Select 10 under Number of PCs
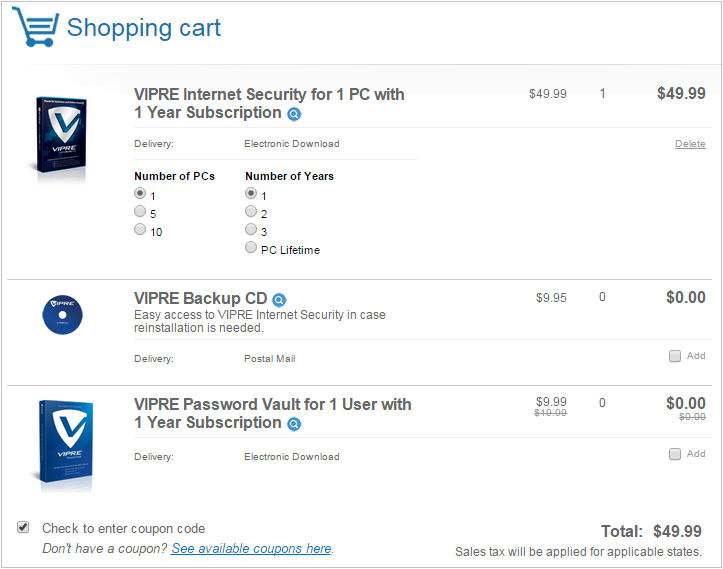This screenshot has width=723, height=569. (x=140, y=229)
